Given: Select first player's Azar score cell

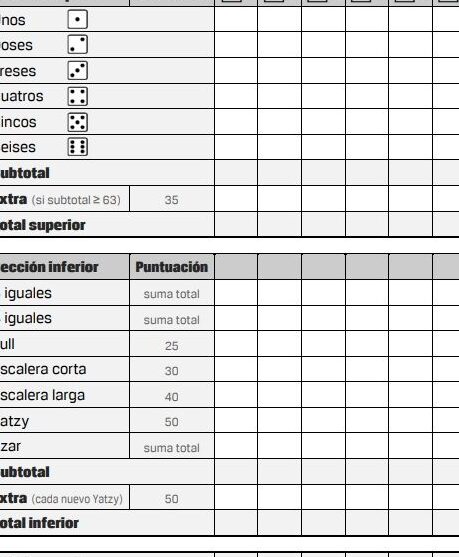Looking at the screenshot, I should tap(236, 446).
